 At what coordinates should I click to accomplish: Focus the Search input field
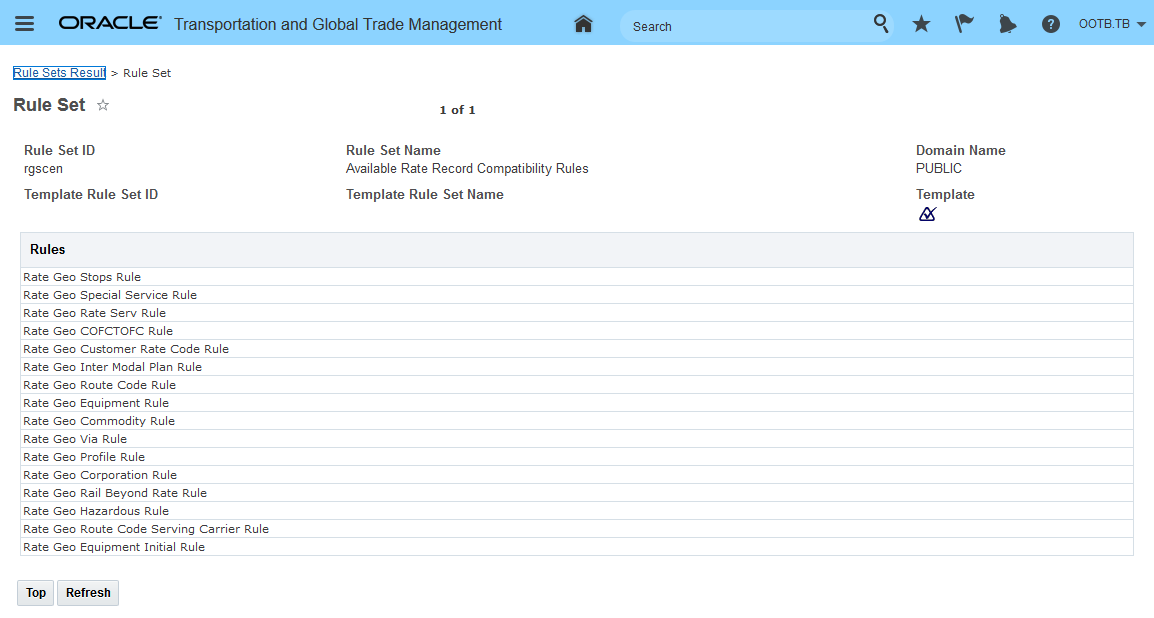(x=747, y=26)
